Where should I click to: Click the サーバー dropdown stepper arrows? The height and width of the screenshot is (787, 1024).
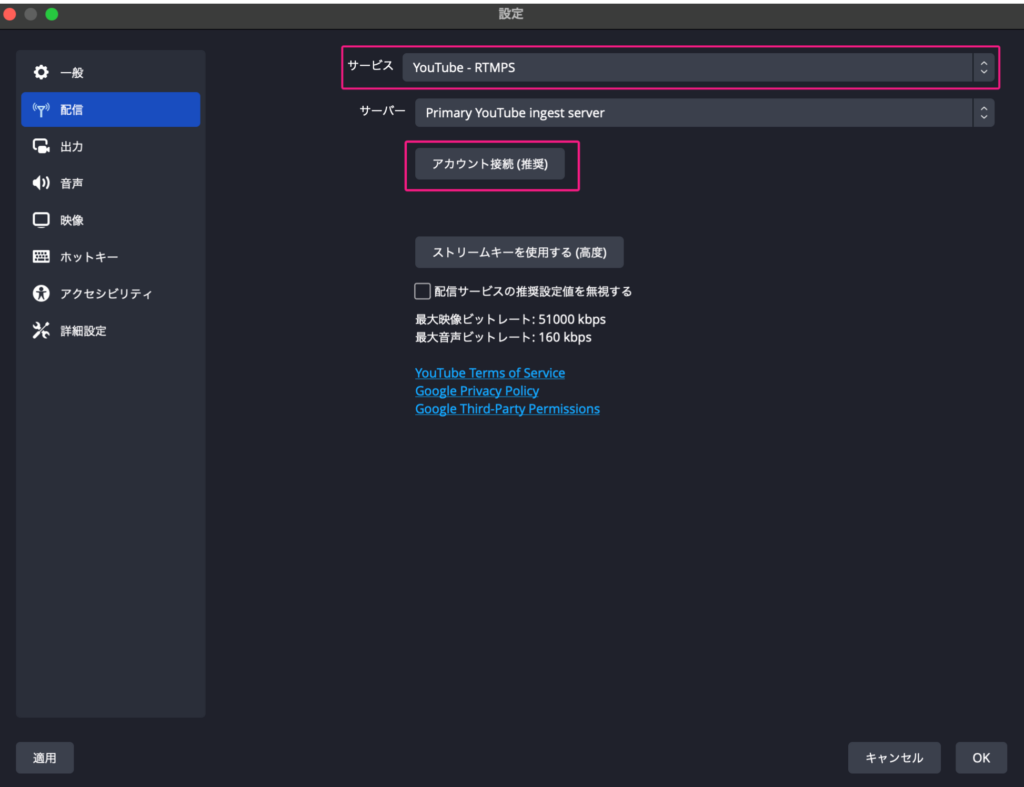(984, 113)
